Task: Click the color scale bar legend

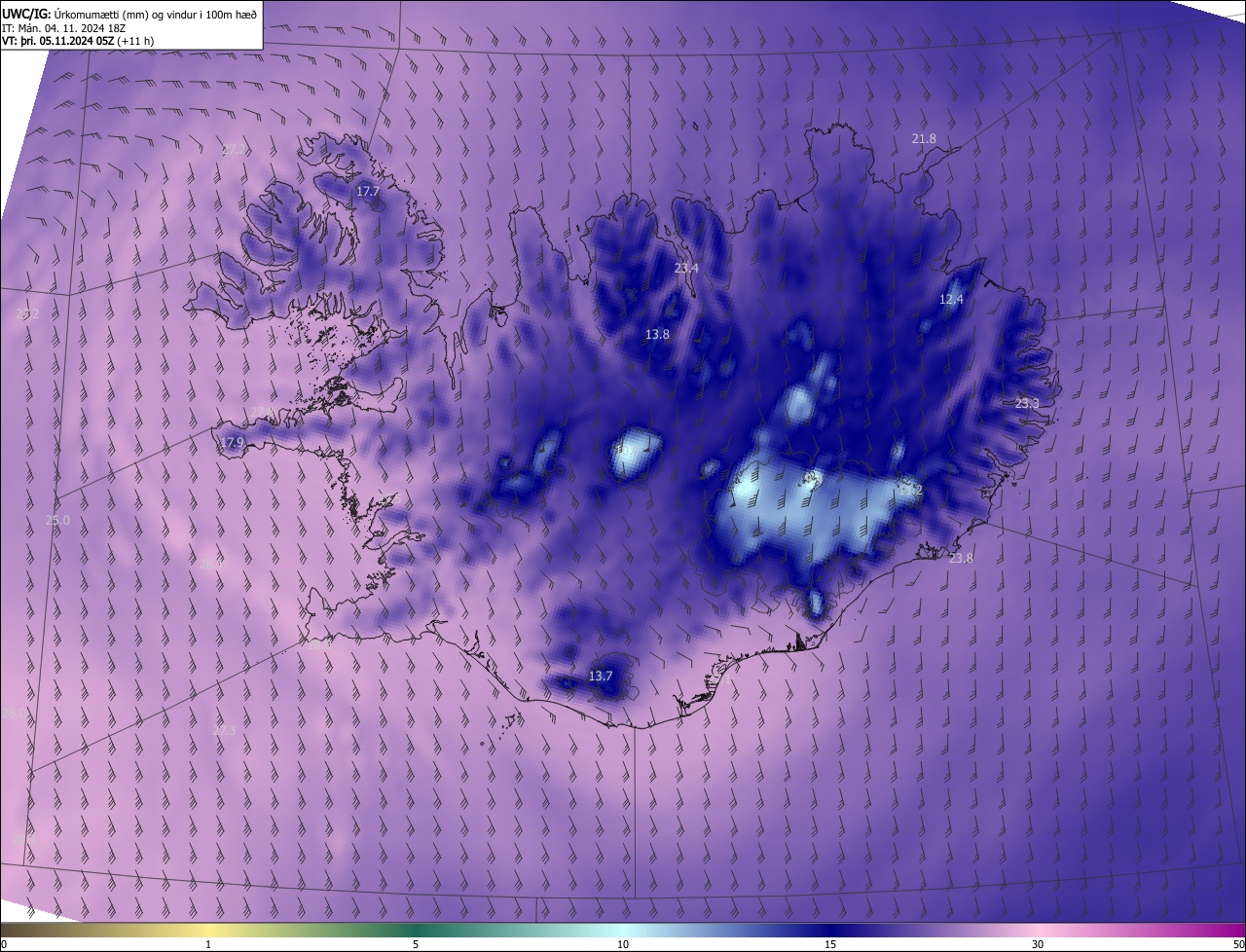Action: tap(623, 931)
